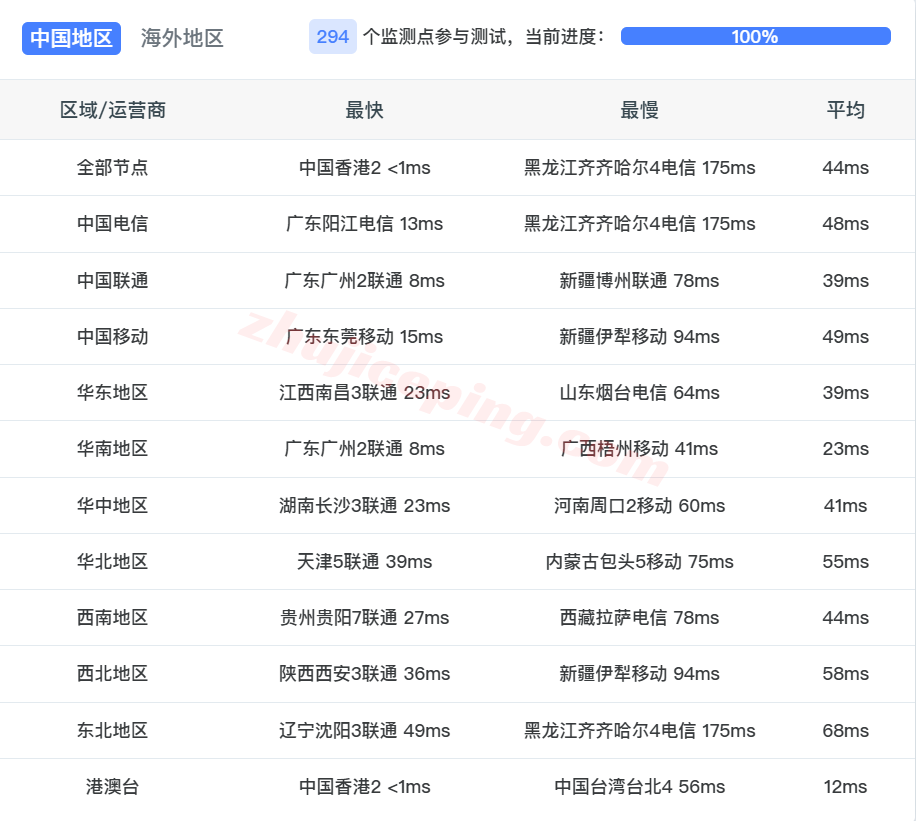Click 江西南昌3联通 23ms cell
This screenshot has height=821, width=916.
point(365,393)
